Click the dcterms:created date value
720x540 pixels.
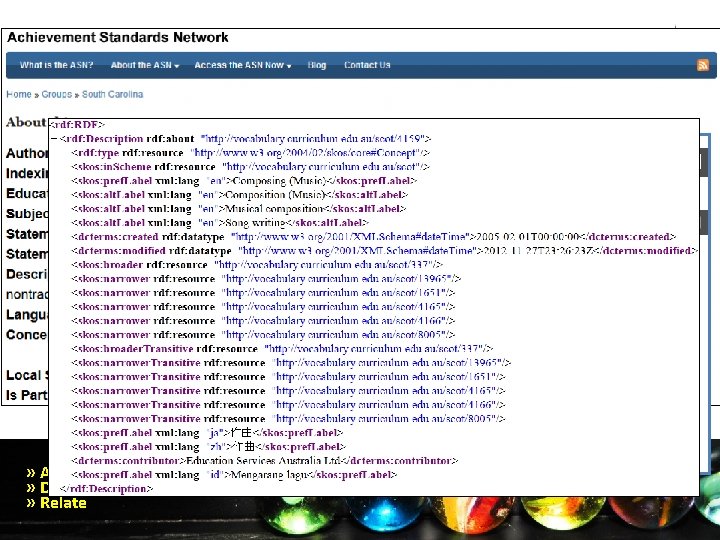(528, 237)
